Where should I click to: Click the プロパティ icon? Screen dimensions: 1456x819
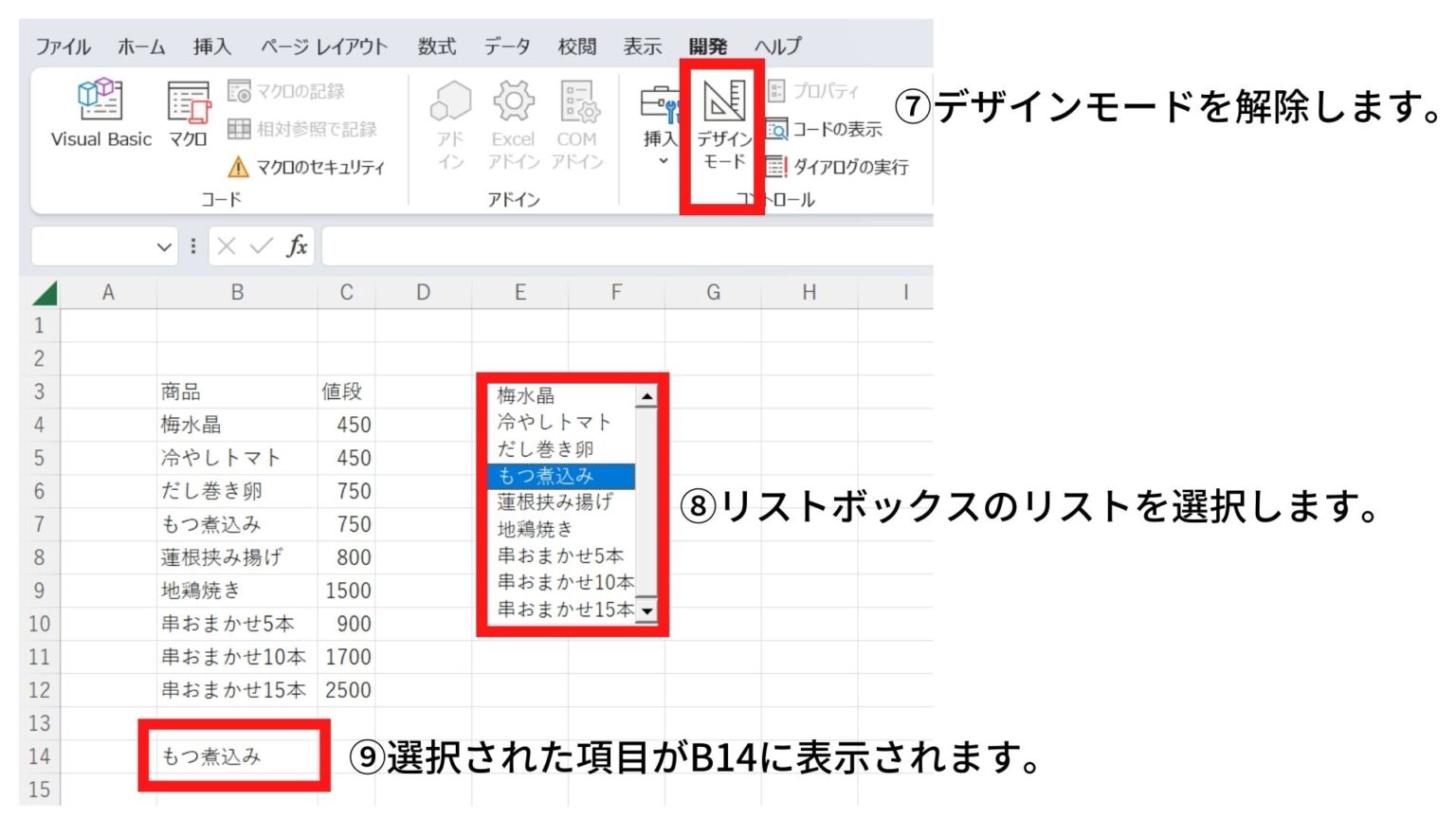[818, 91]
